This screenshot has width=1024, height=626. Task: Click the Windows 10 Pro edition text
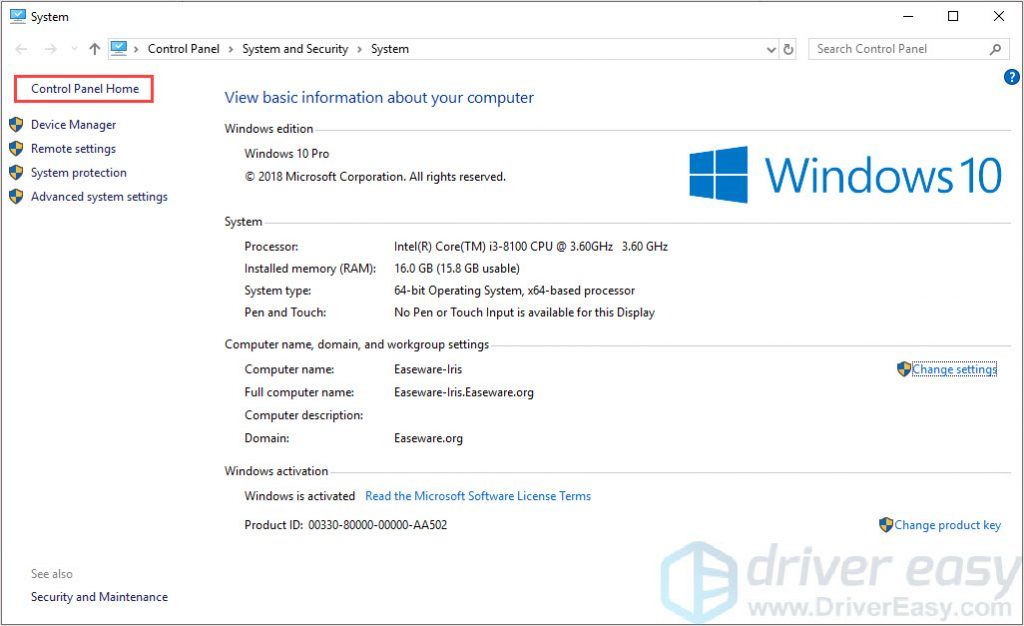287,153
